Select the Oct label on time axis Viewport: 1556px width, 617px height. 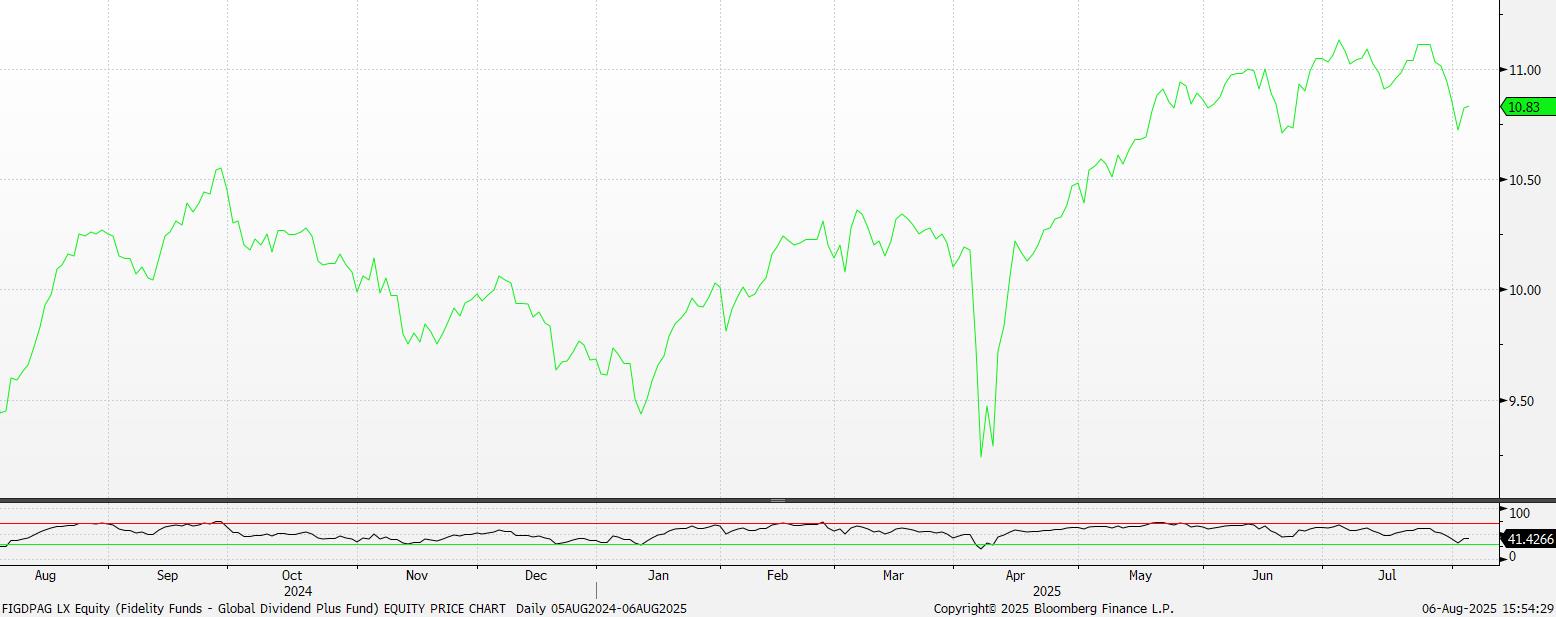pyautogui.click(x=292, y=576)
